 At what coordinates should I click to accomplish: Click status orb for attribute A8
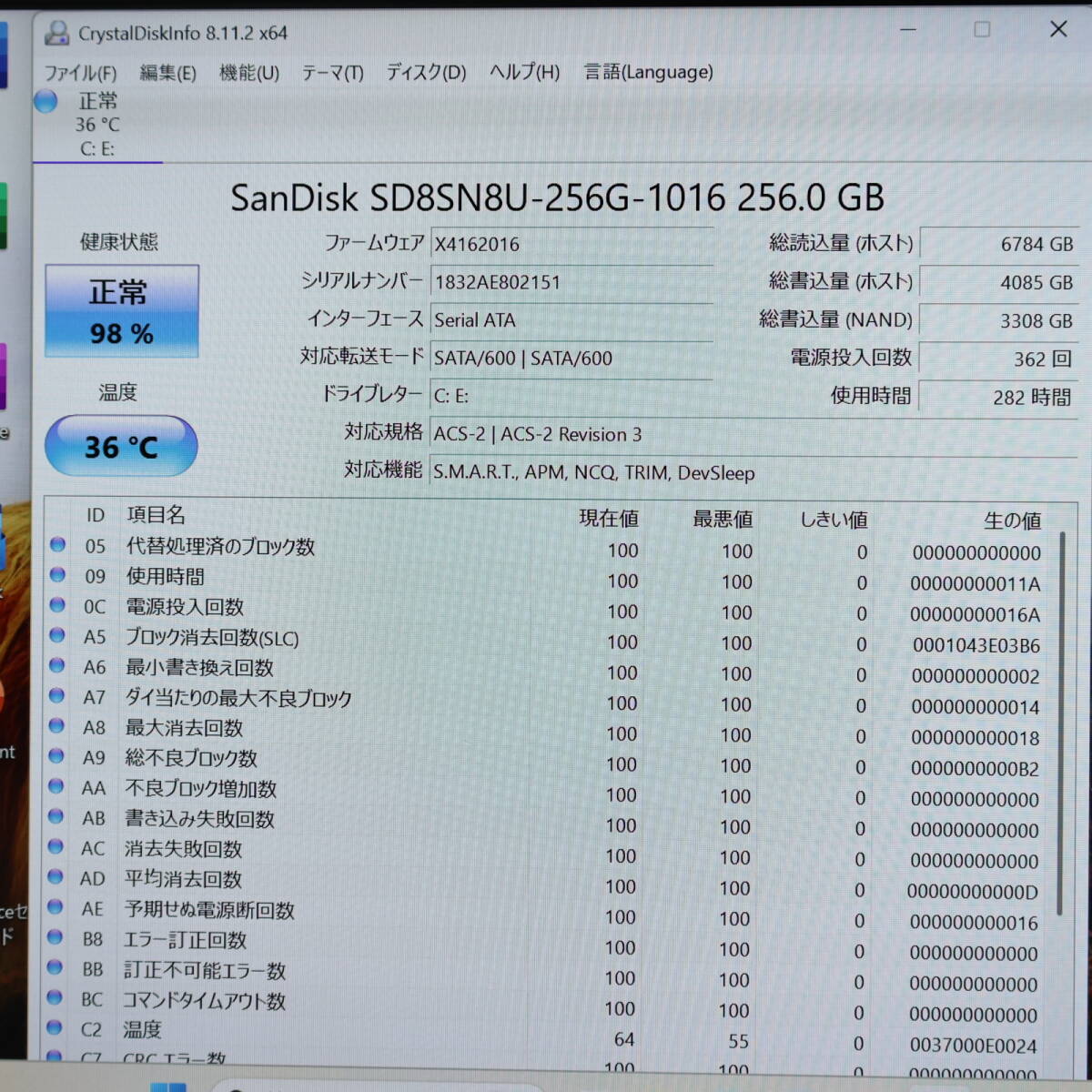[56, 725]
